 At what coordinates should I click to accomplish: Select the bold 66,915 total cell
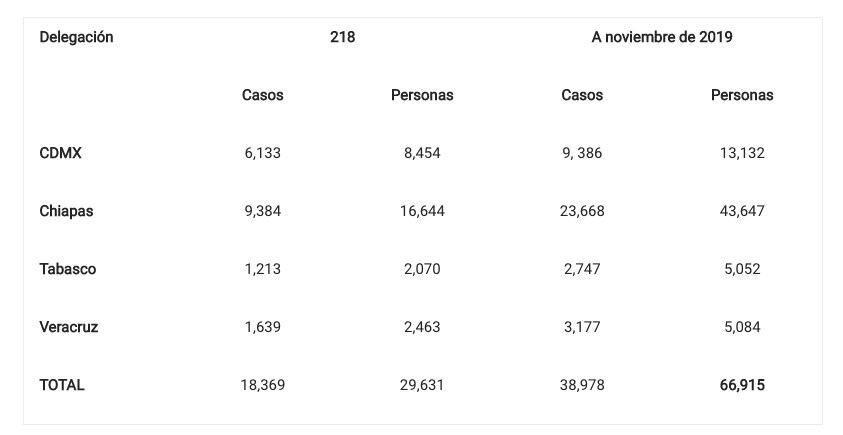tap(742, 385)
